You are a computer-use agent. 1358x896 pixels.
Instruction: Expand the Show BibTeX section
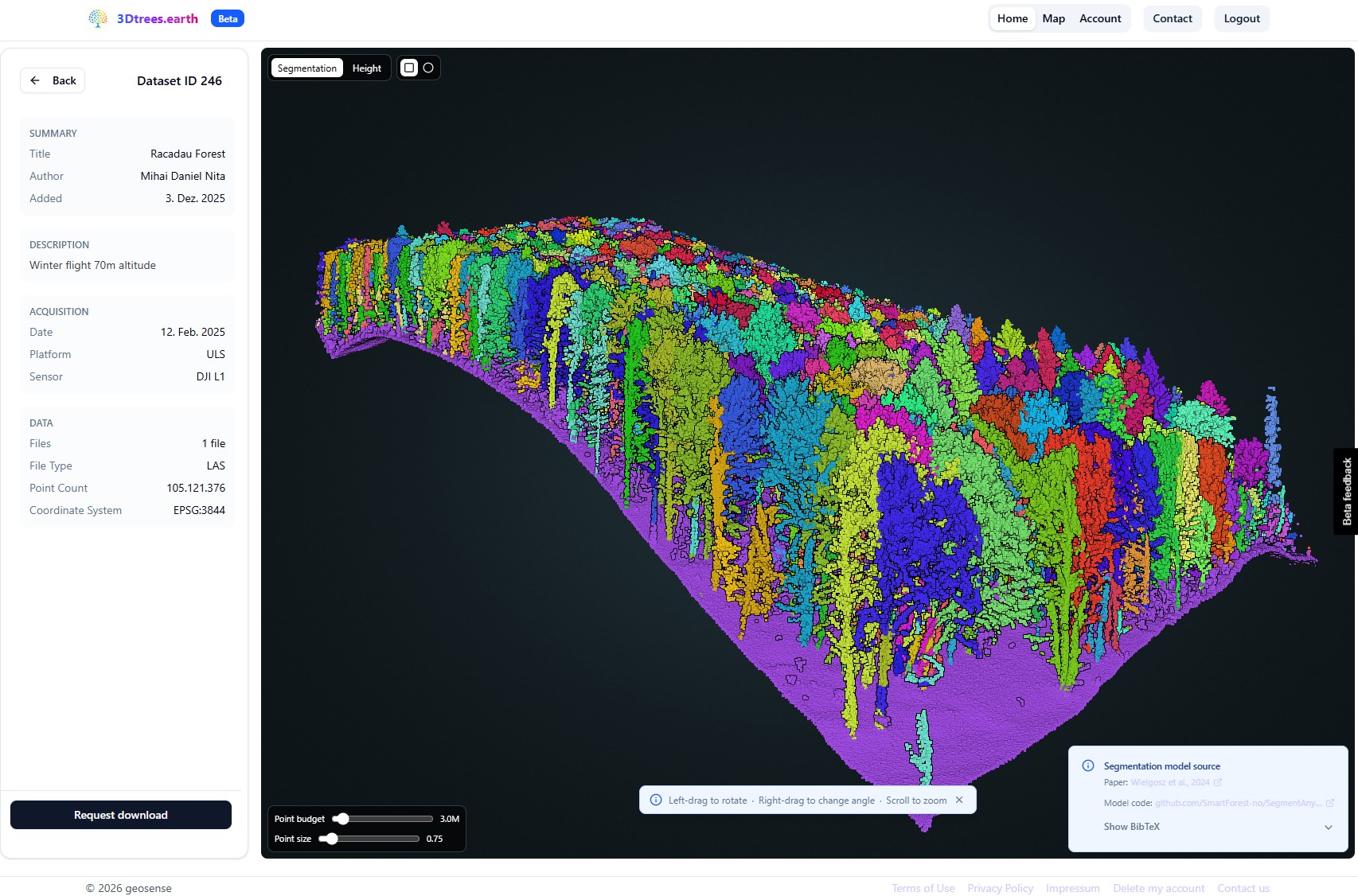(1131, 827)
